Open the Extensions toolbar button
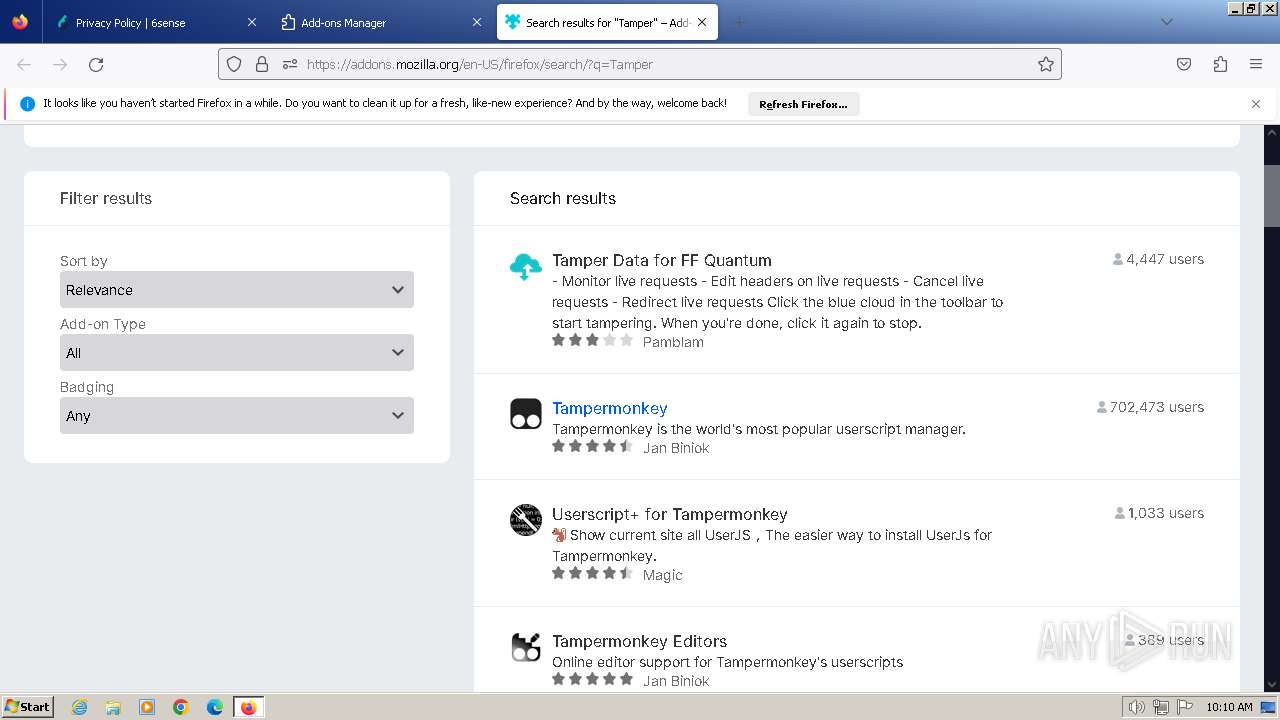Screen dimensions: 1280x720 click(x=1220, y=64)
